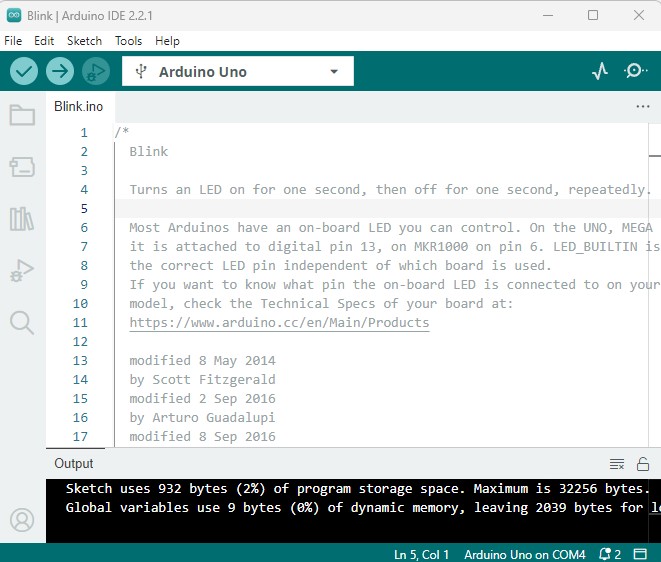Switch to the Output panel tab
The image size is (661, 562).
coord(74,463)
